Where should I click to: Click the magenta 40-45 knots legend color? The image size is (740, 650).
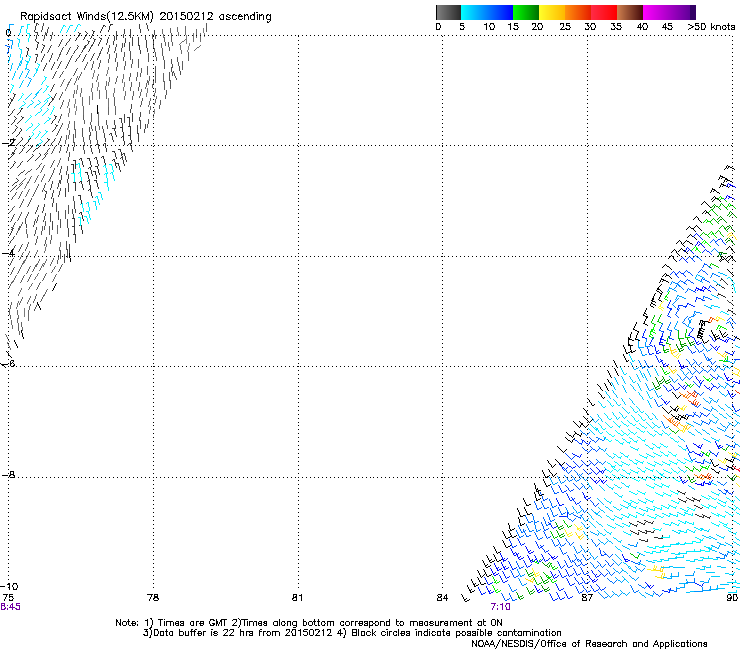point(656,12)
